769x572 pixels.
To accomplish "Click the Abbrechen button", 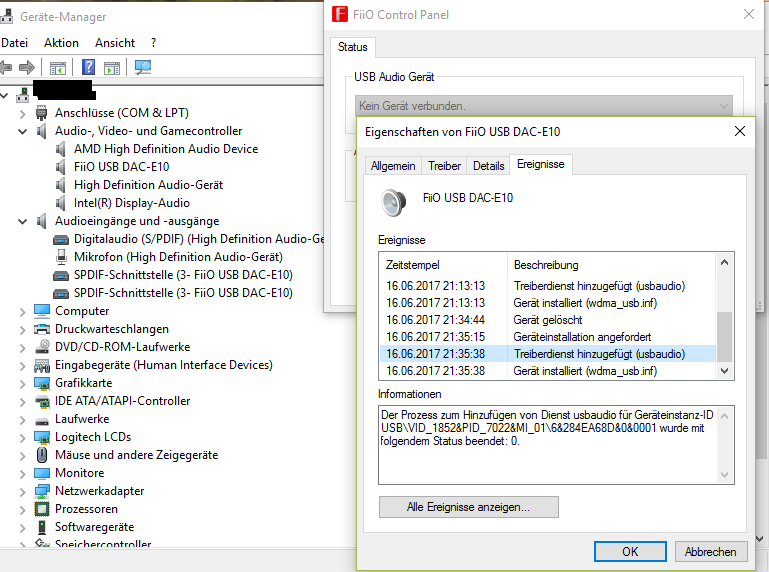I will click(711, 551).
